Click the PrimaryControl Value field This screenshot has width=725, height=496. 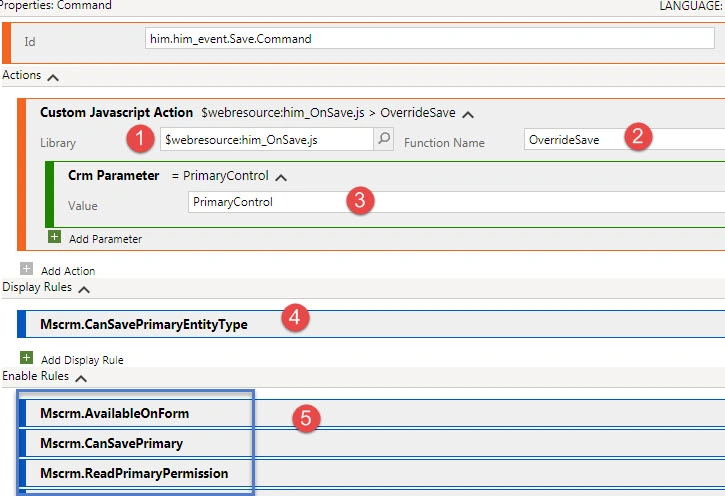pos(456,202)
